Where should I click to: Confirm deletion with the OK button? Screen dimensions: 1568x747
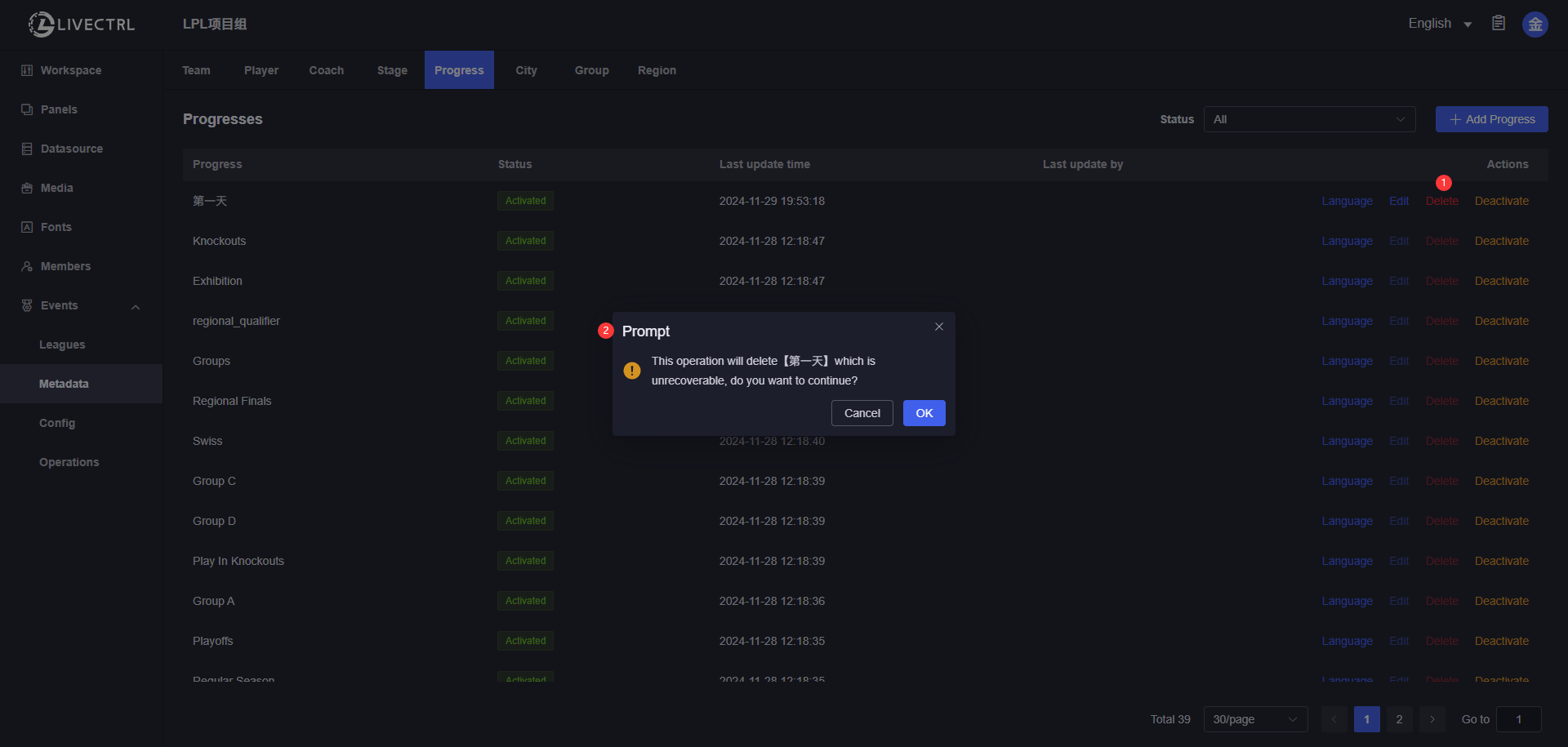[924, 413]
